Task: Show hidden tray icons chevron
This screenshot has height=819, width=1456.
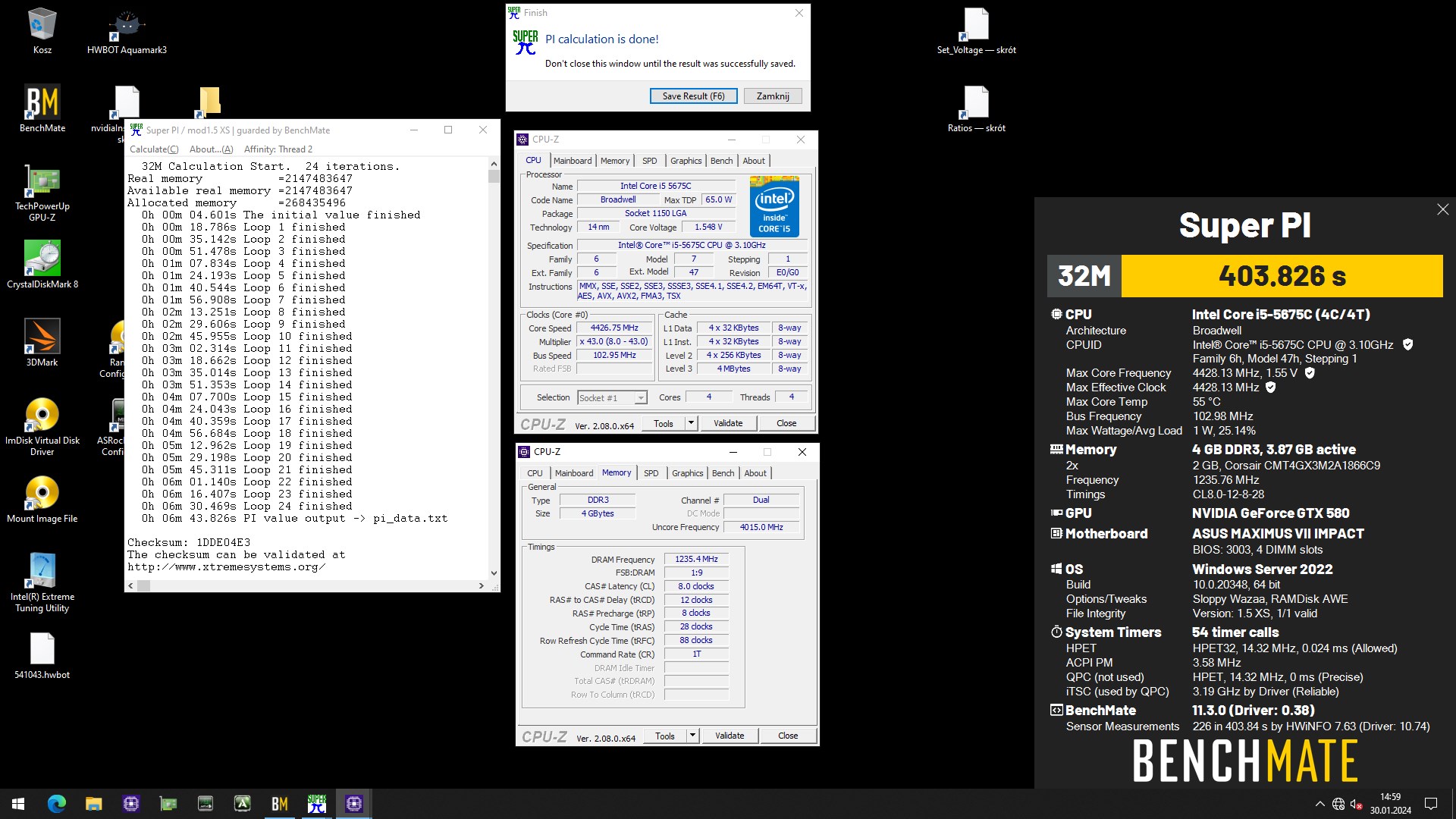Action: [x=1319, y=804]
